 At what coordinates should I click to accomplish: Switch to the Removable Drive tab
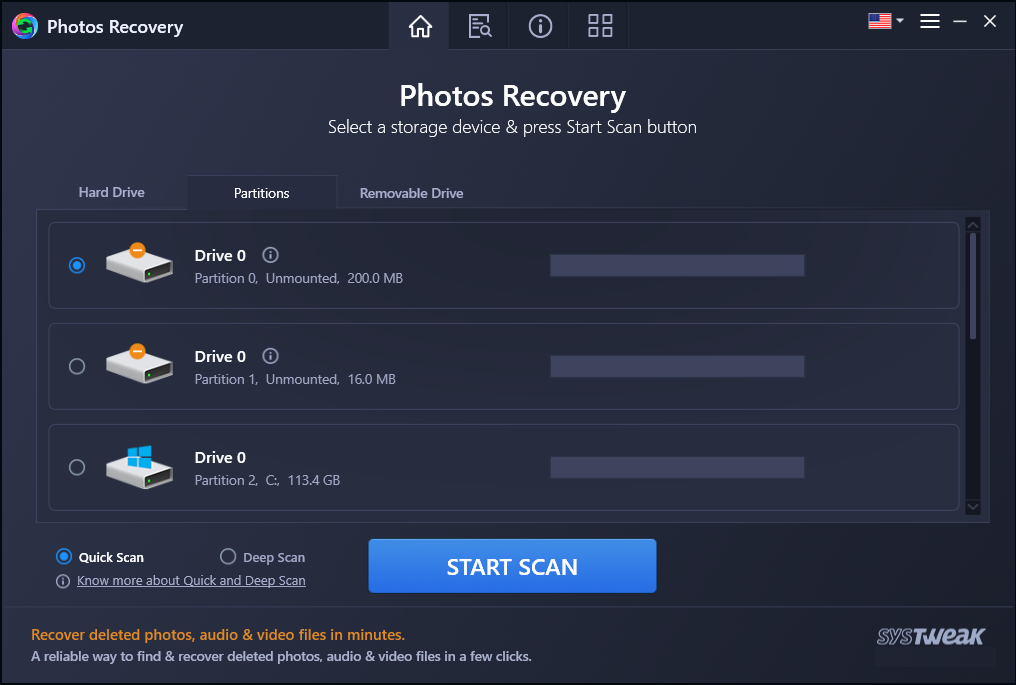click(411, 193)
